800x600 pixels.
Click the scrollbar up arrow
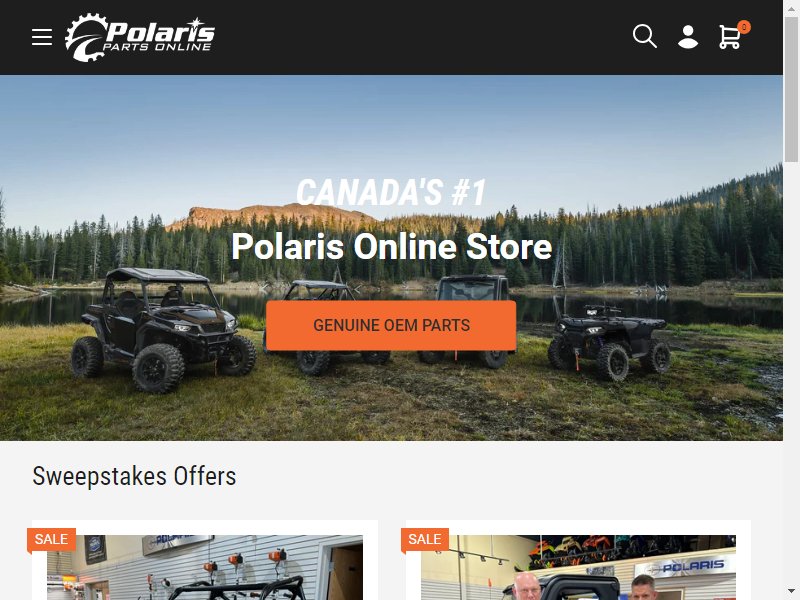pos(791,7)
